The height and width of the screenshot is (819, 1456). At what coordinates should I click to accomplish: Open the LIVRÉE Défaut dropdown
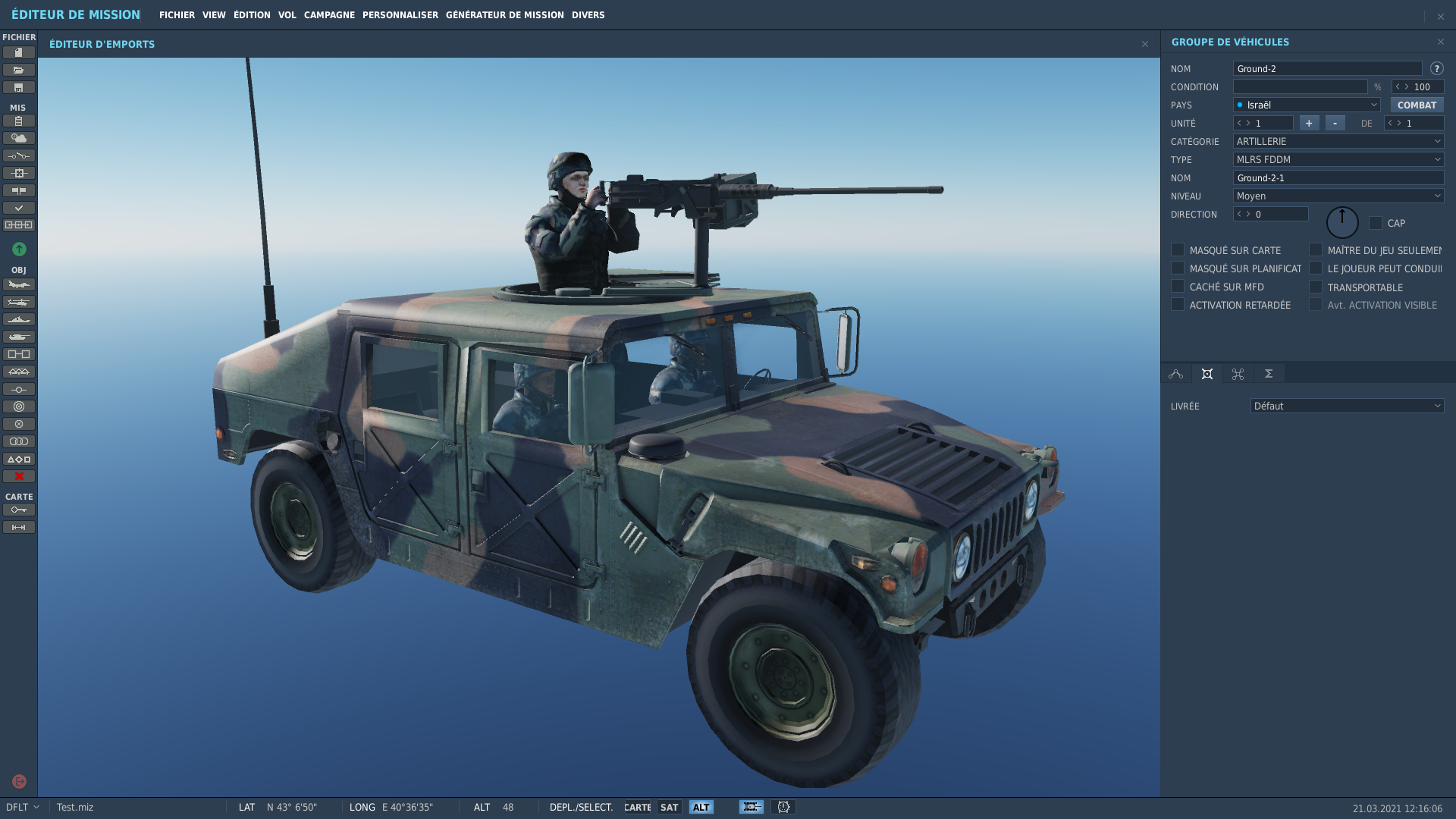[1347, 406]
